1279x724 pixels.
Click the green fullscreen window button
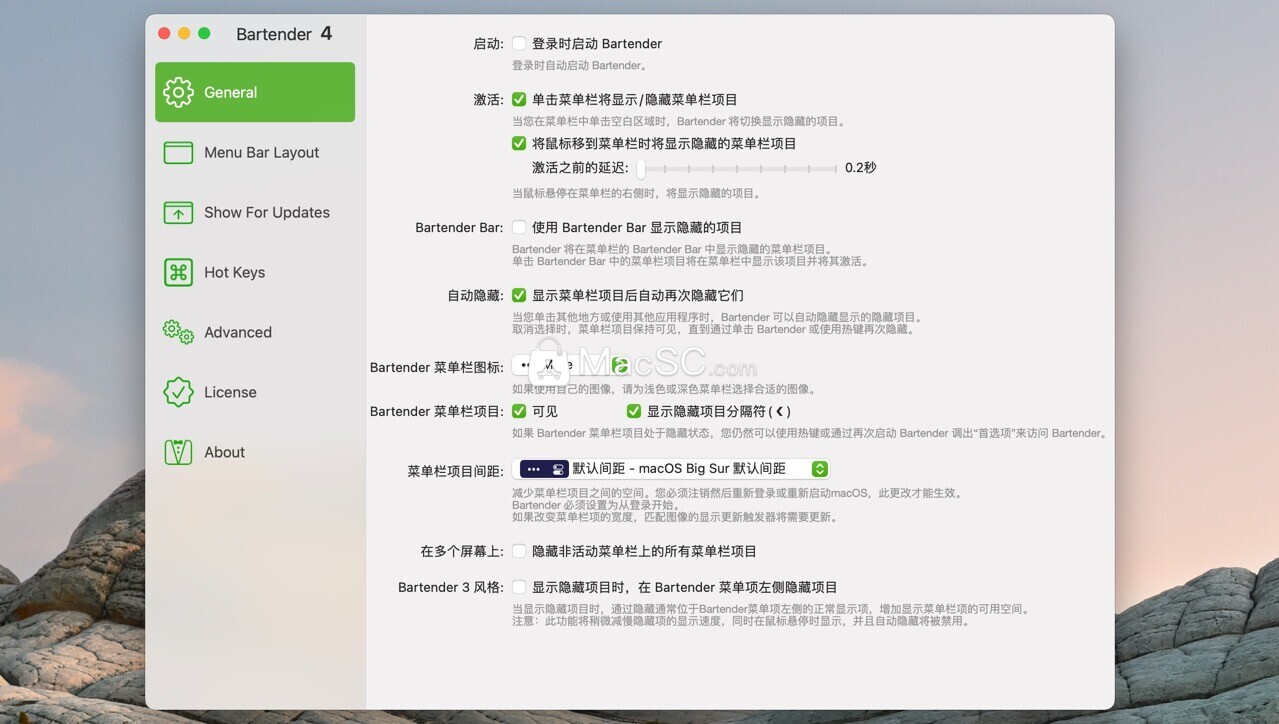[x=204, y=33]
